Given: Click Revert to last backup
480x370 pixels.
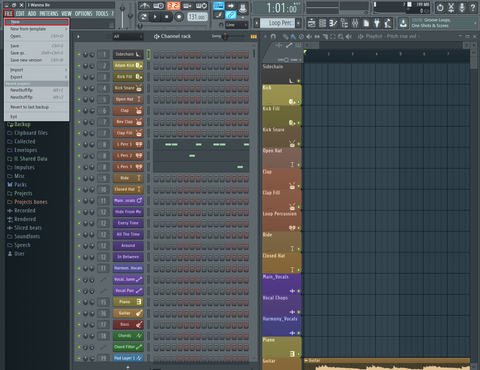Looking at the screenshot, I should 37,107.
